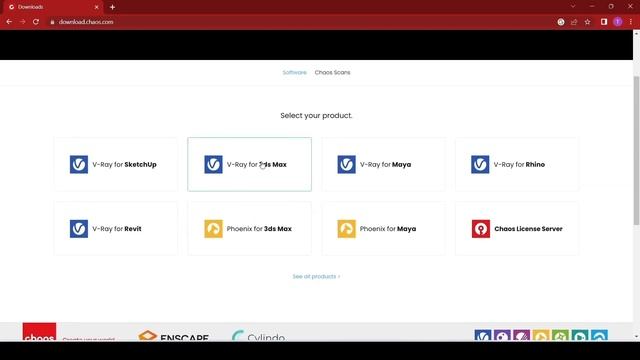The width and height of the screenshot is (640, 360).
Task: Select the V-Ray for Maya product text
Action: pyautogui.click(x=385, y=164)
